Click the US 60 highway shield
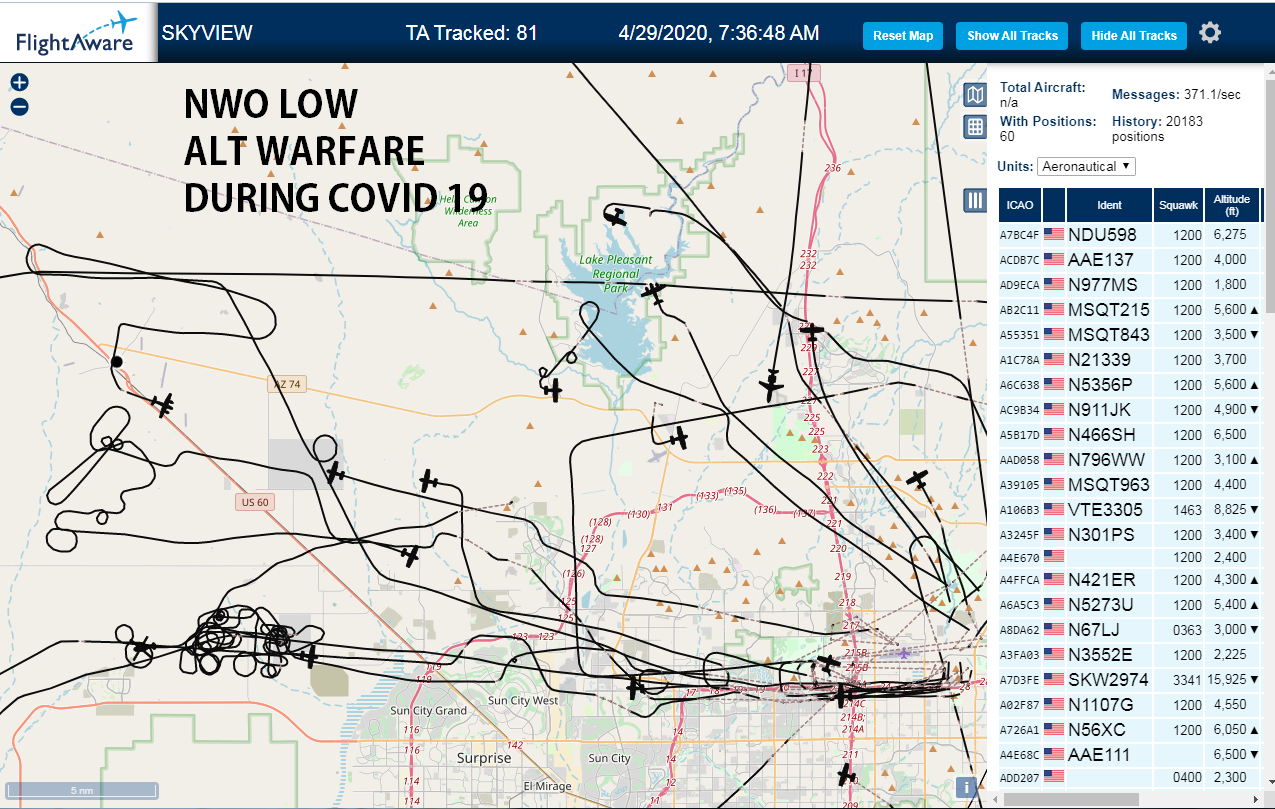Image resolution: width=1275 pixels, height=809 pixels. (256, 502)
